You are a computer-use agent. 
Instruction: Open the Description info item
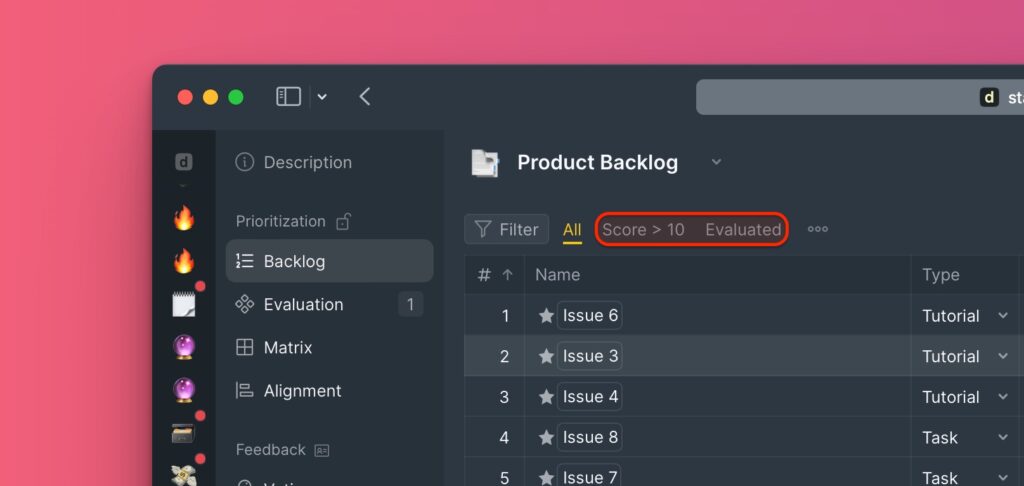(294, 162)
